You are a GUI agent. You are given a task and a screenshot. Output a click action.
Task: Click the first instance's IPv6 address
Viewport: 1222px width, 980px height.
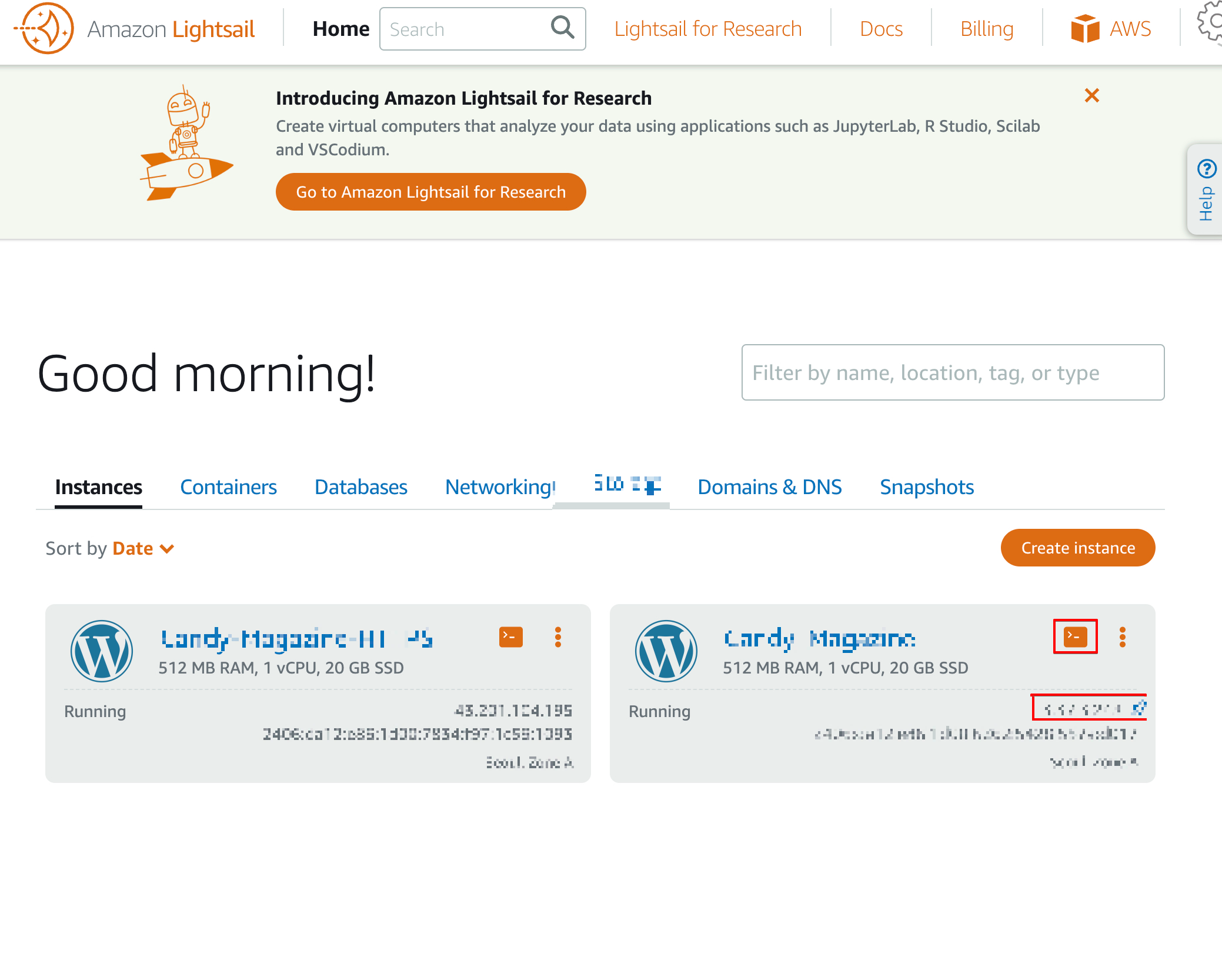coord(418,734)
